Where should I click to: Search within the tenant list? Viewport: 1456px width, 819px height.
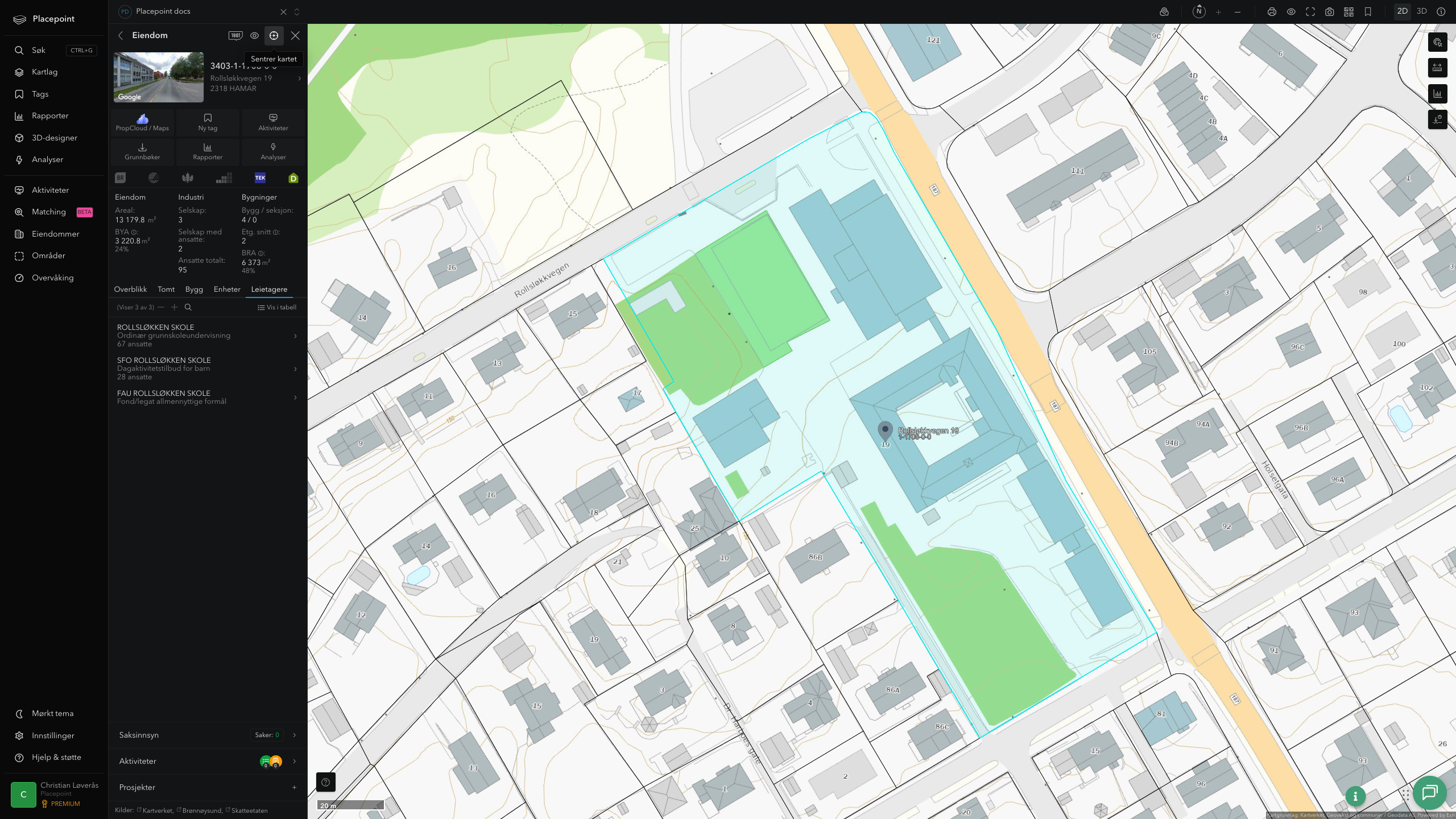(x=188, y=307)
